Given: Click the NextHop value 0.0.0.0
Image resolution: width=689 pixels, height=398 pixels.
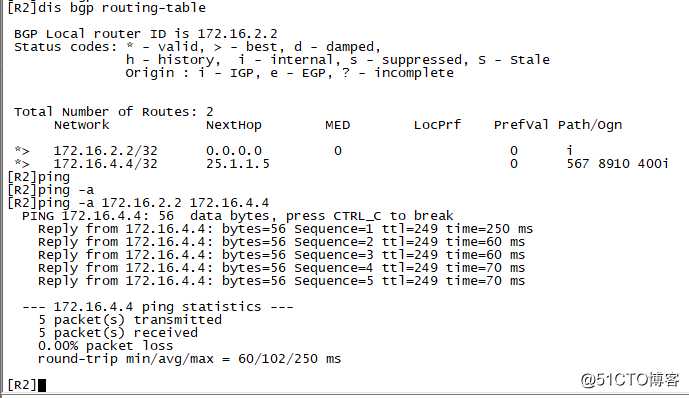Looking at the screenshot, I should tap(234, 151).
